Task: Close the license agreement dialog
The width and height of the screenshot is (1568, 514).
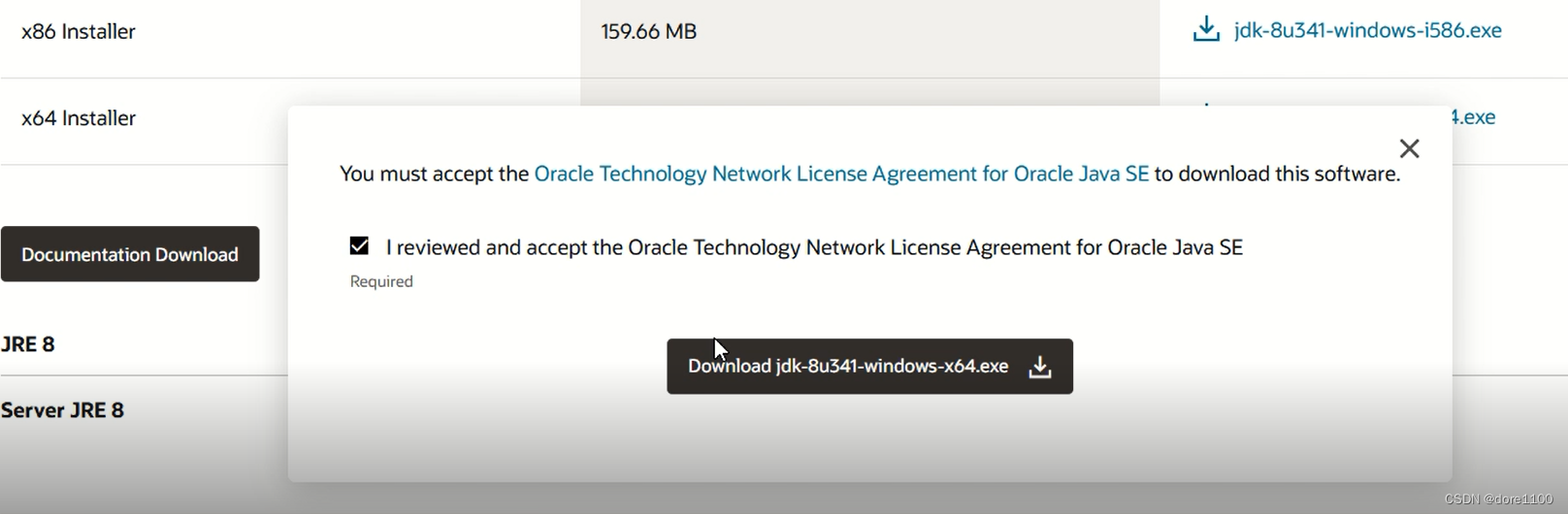Action: 1409,148
